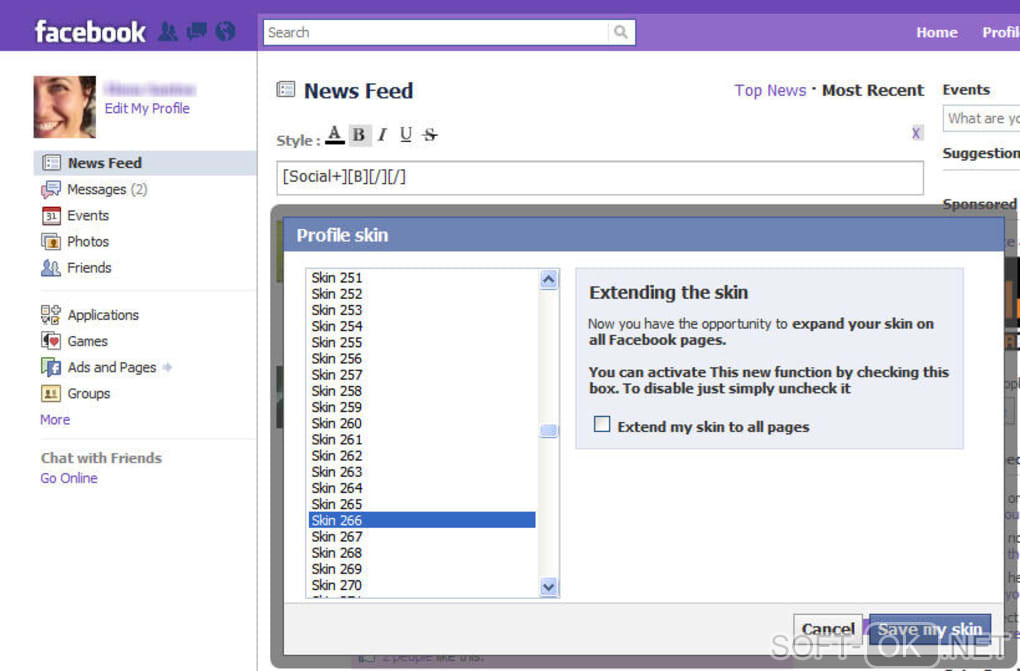Select Skin 270 in the list
This screenshot has height=671, width=1020.
(x=422, y=585)
